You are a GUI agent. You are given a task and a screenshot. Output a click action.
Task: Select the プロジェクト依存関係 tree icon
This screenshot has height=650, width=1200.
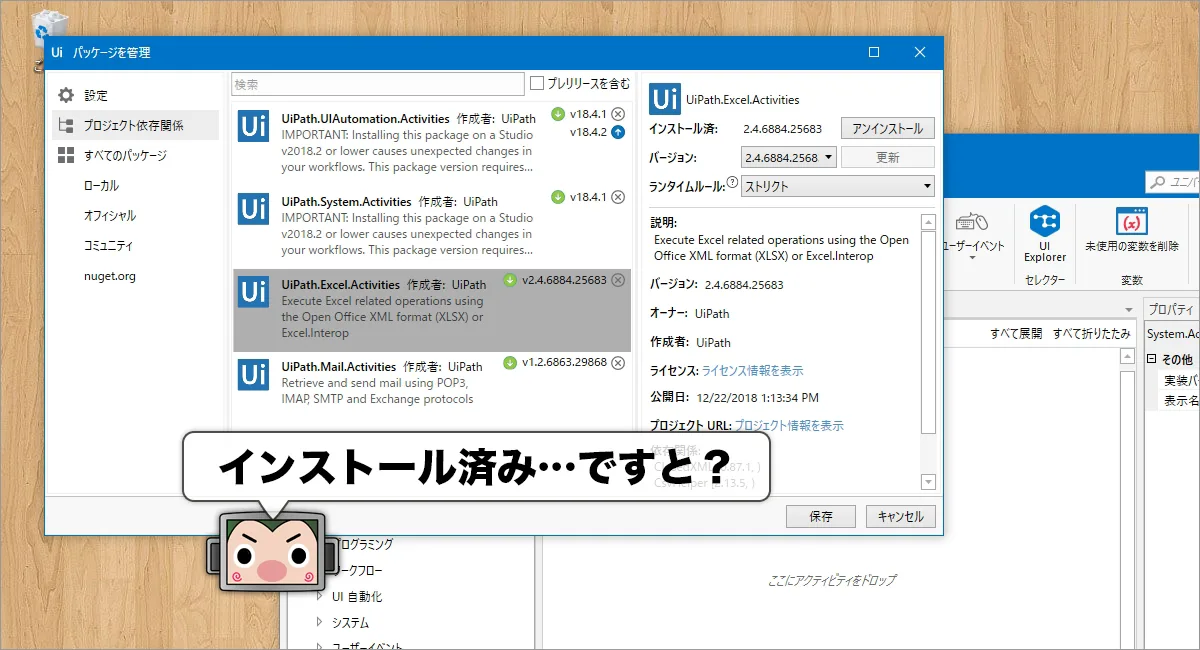66,125
